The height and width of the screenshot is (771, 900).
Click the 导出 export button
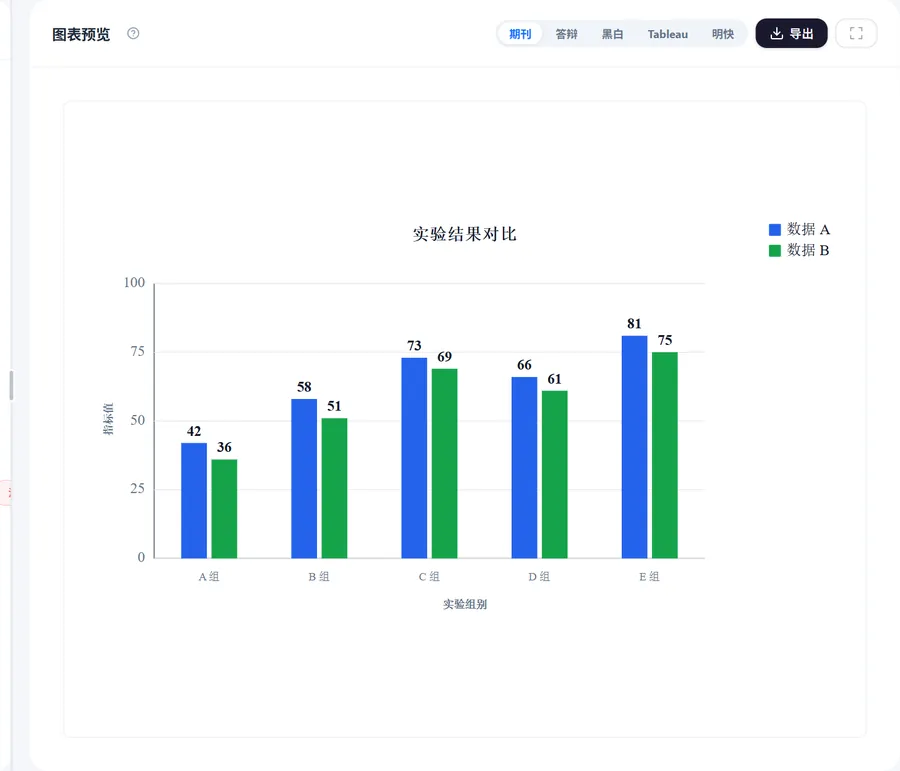(x=792, y=33)
